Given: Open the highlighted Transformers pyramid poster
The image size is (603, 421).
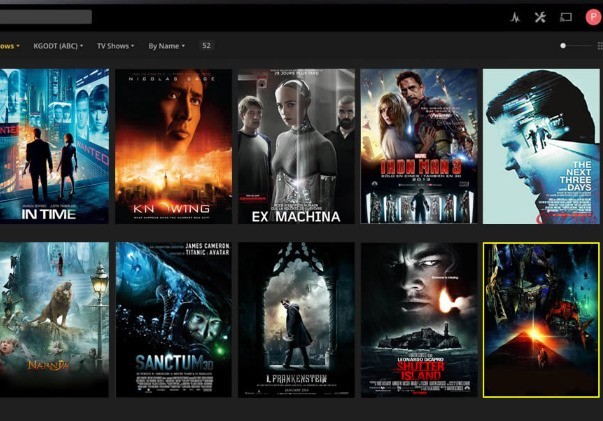Looking at the screenshot, I should [541, 320].
